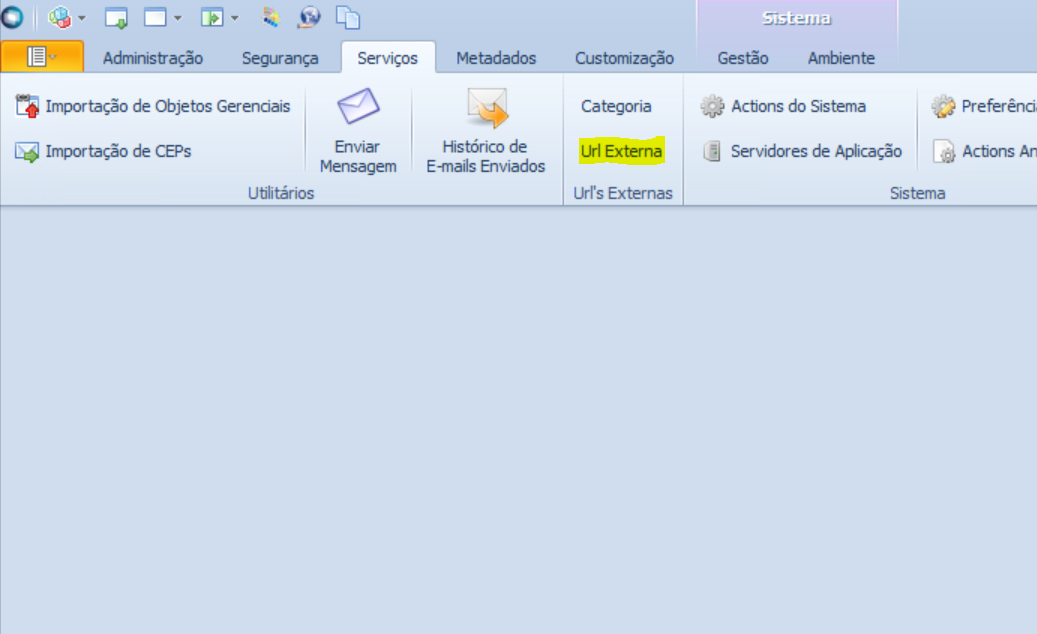This screenshot has width=1037, height=634.
Task: Click the globe with hand icon
Action: click(x=309, y=17)
